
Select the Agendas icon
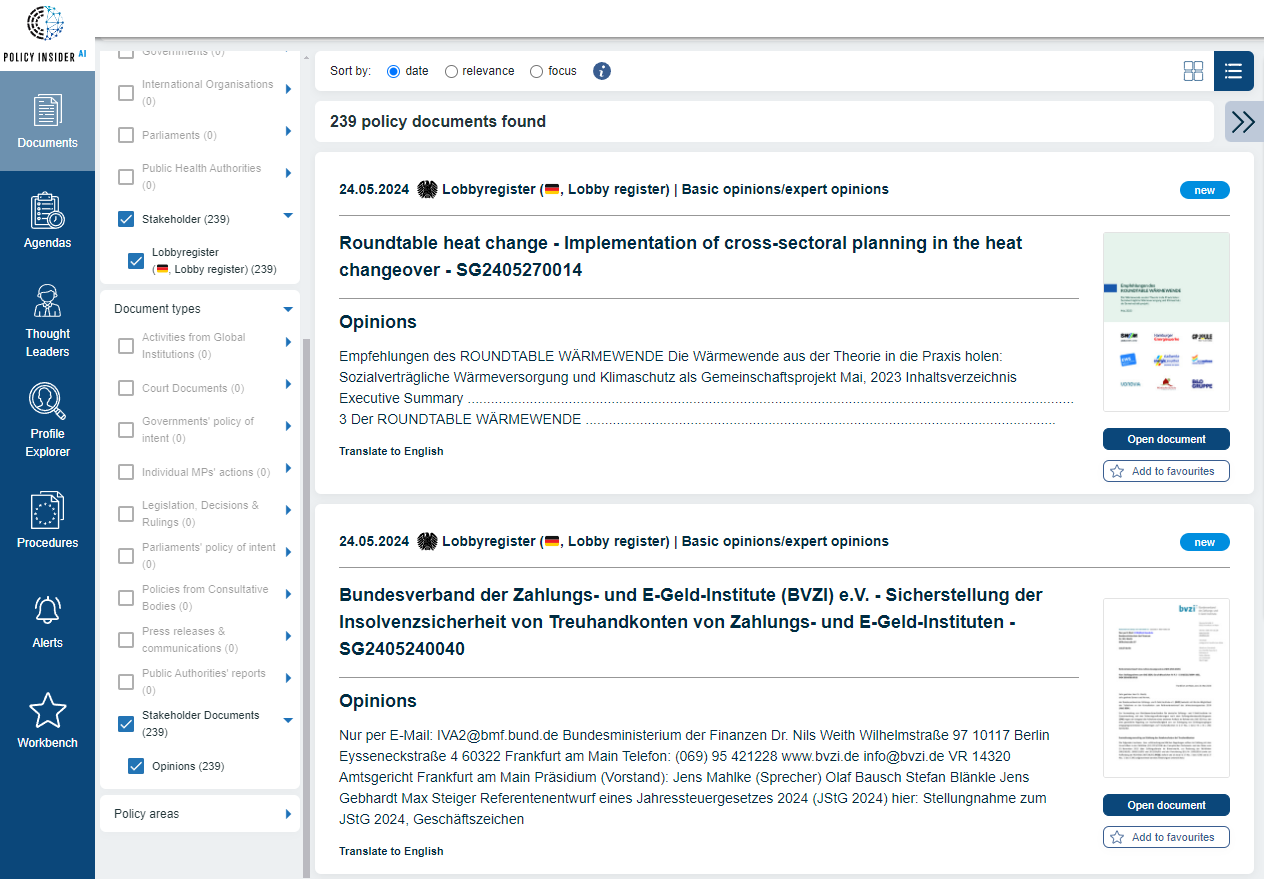[x=47, y=220]
